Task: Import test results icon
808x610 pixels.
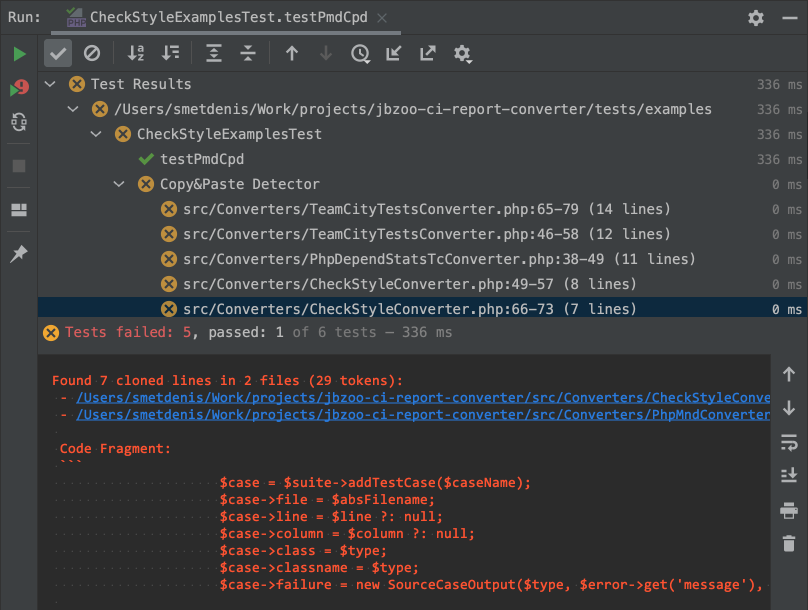Action: coord(394,53)
